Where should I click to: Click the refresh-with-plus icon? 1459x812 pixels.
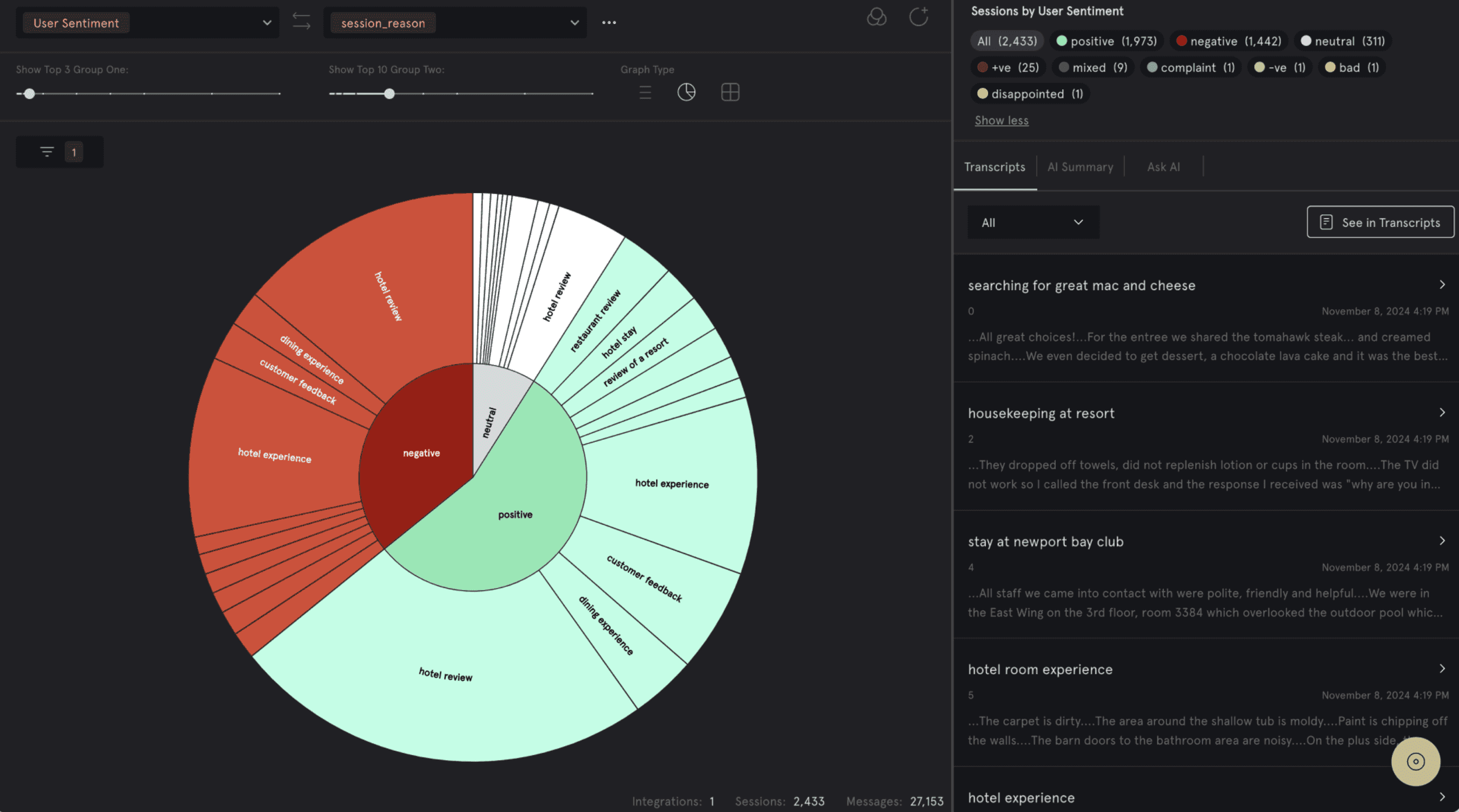pos(919,17)
